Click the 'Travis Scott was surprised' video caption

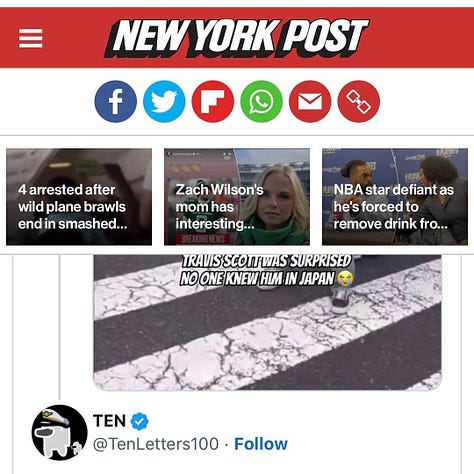(265, 270)
